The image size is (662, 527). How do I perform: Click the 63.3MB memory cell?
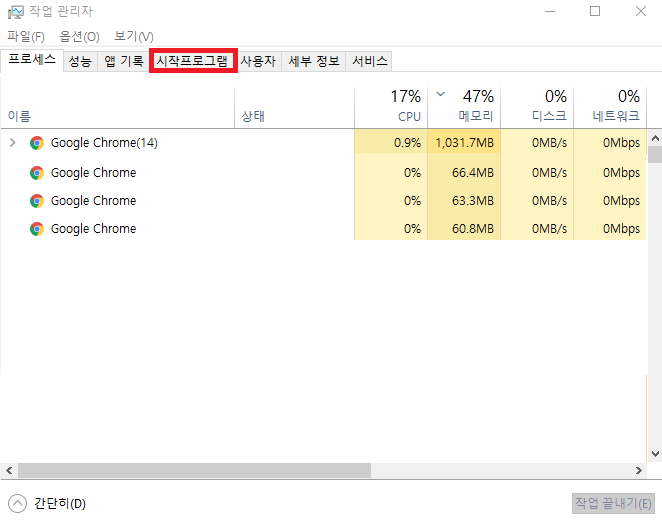point(464,201)
